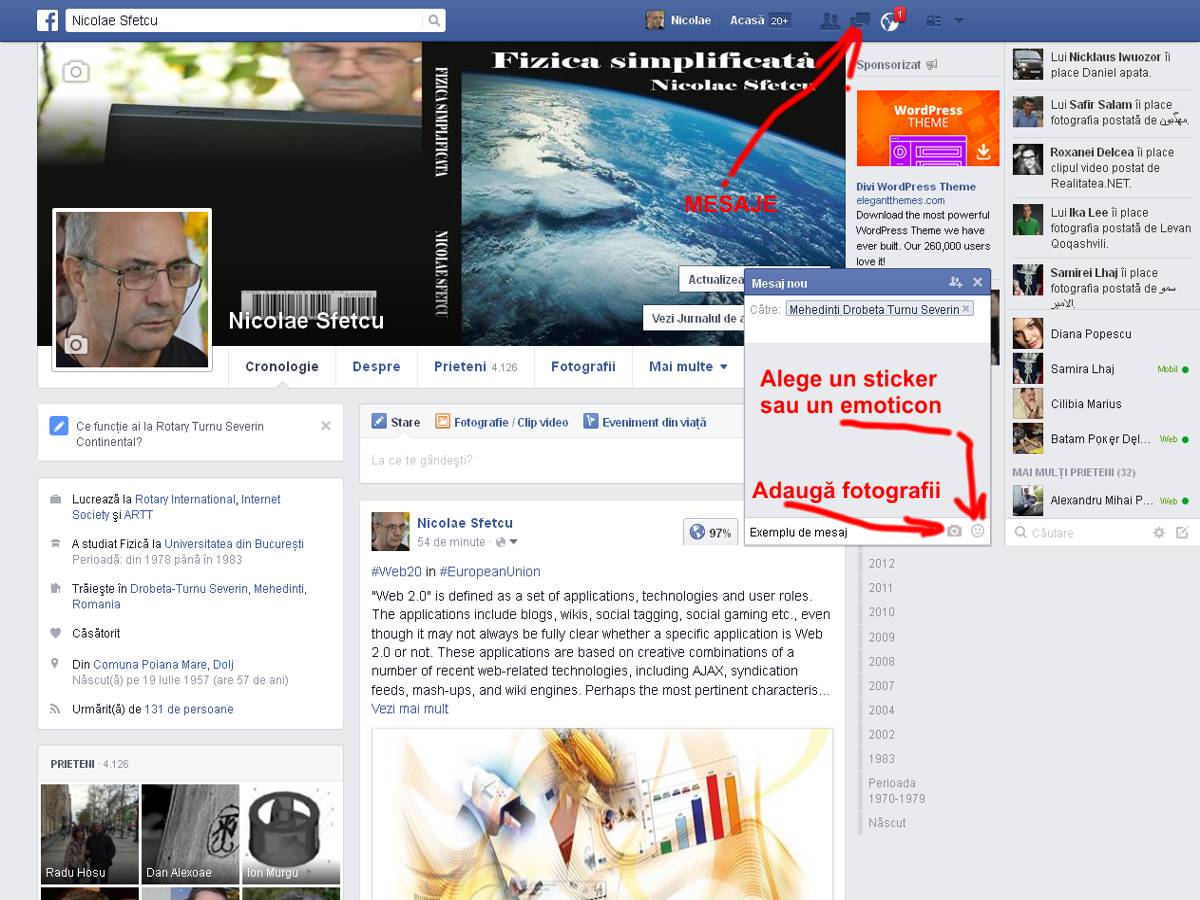Viewport: 1200px width, 900px height.
Task: Open chat with Alexandru Mihai P...
Action: click(x=1102, y=500)
